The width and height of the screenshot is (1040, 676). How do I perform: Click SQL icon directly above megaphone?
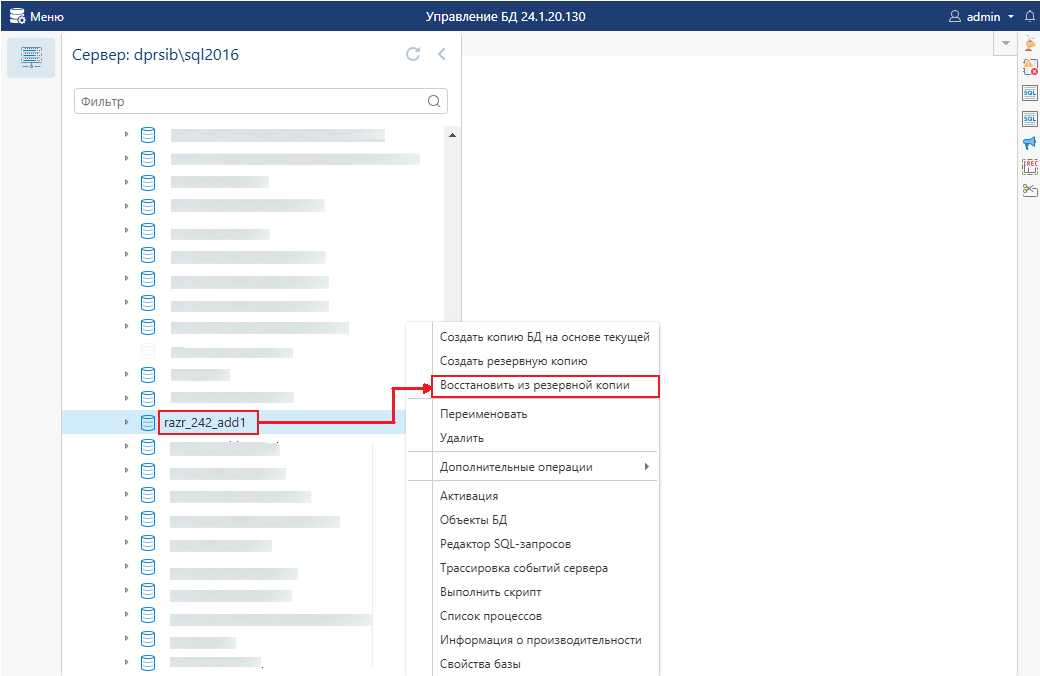(1030, 119)
